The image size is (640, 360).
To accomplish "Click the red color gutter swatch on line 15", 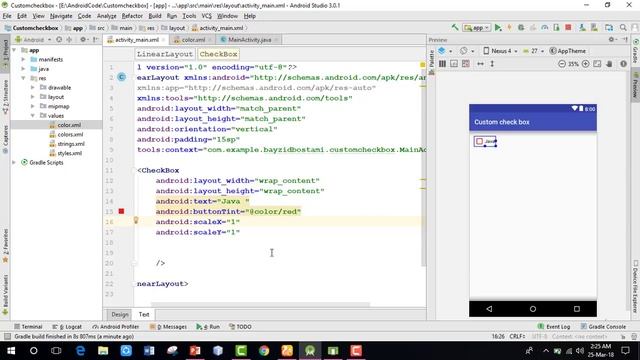I will point(121,211).
